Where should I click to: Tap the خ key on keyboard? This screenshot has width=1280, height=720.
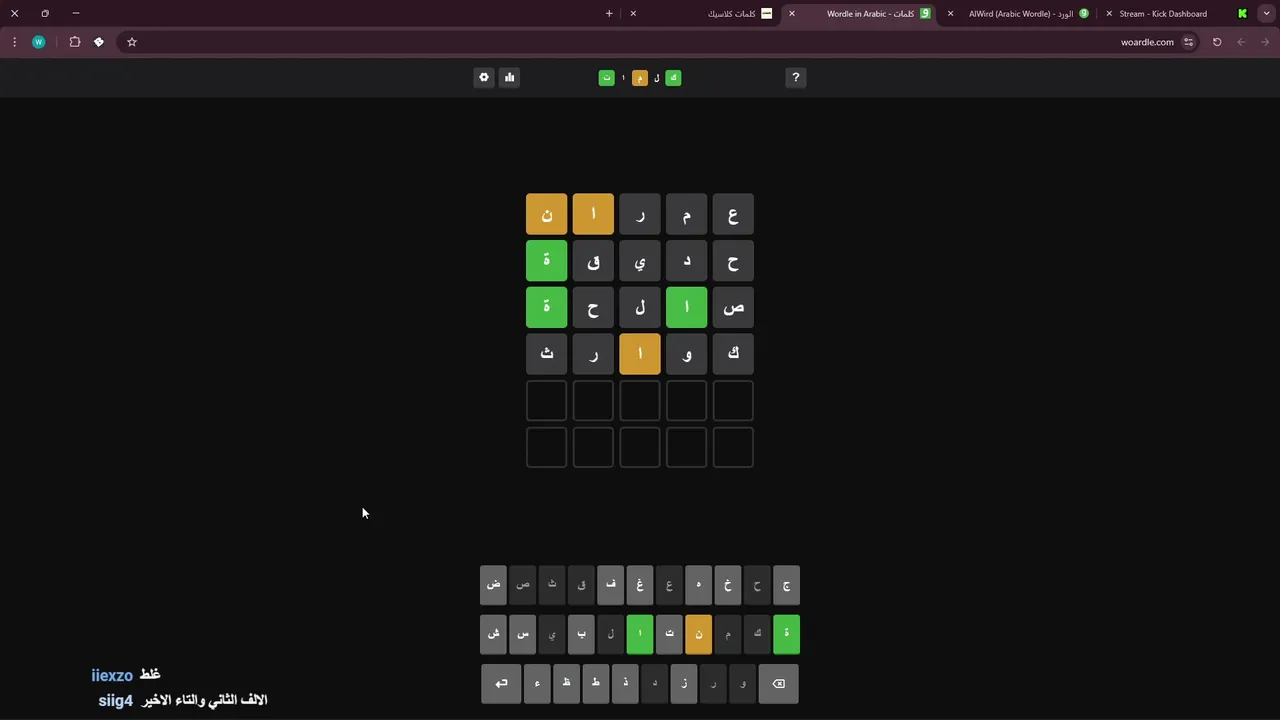coord(728,585)
